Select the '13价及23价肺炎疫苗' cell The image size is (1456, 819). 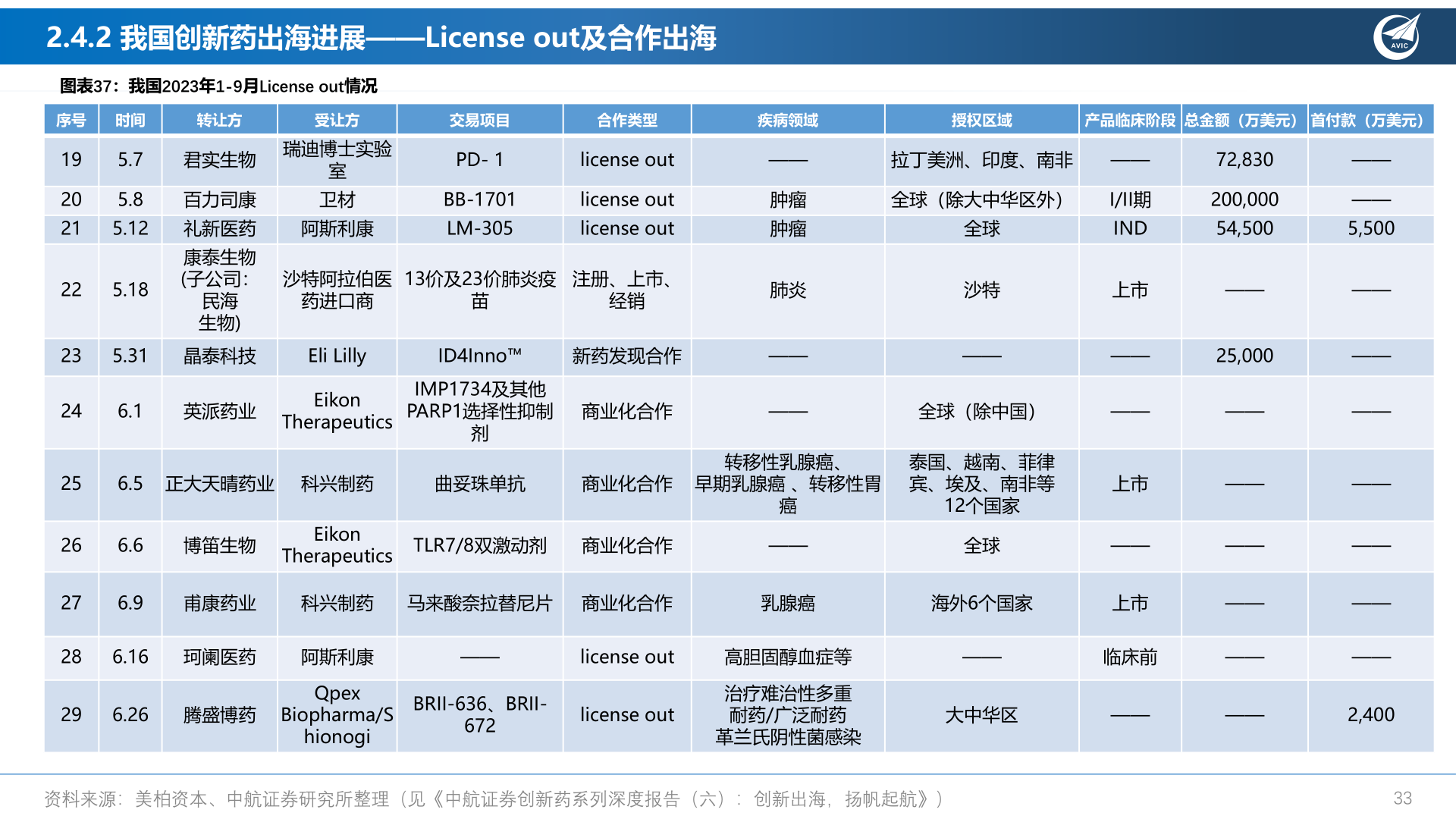[x=479, y=290]
